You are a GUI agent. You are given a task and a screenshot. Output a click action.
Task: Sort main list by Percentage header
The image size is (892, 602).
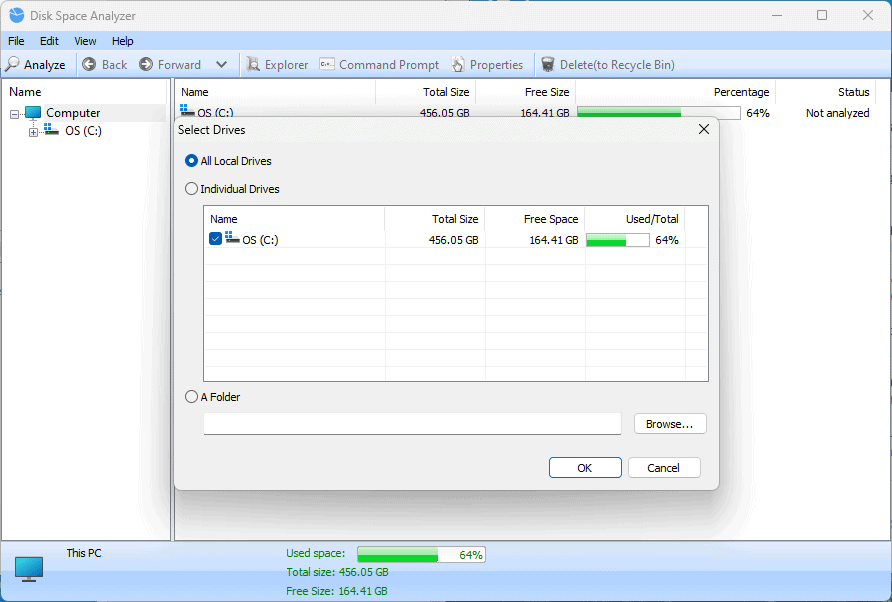(x=676, y=92)
